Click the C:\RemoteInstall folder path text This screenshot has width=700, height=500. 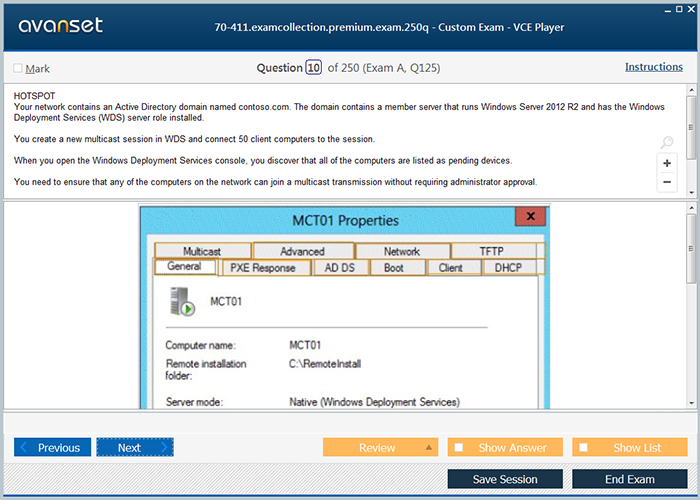tap(325, 364)
